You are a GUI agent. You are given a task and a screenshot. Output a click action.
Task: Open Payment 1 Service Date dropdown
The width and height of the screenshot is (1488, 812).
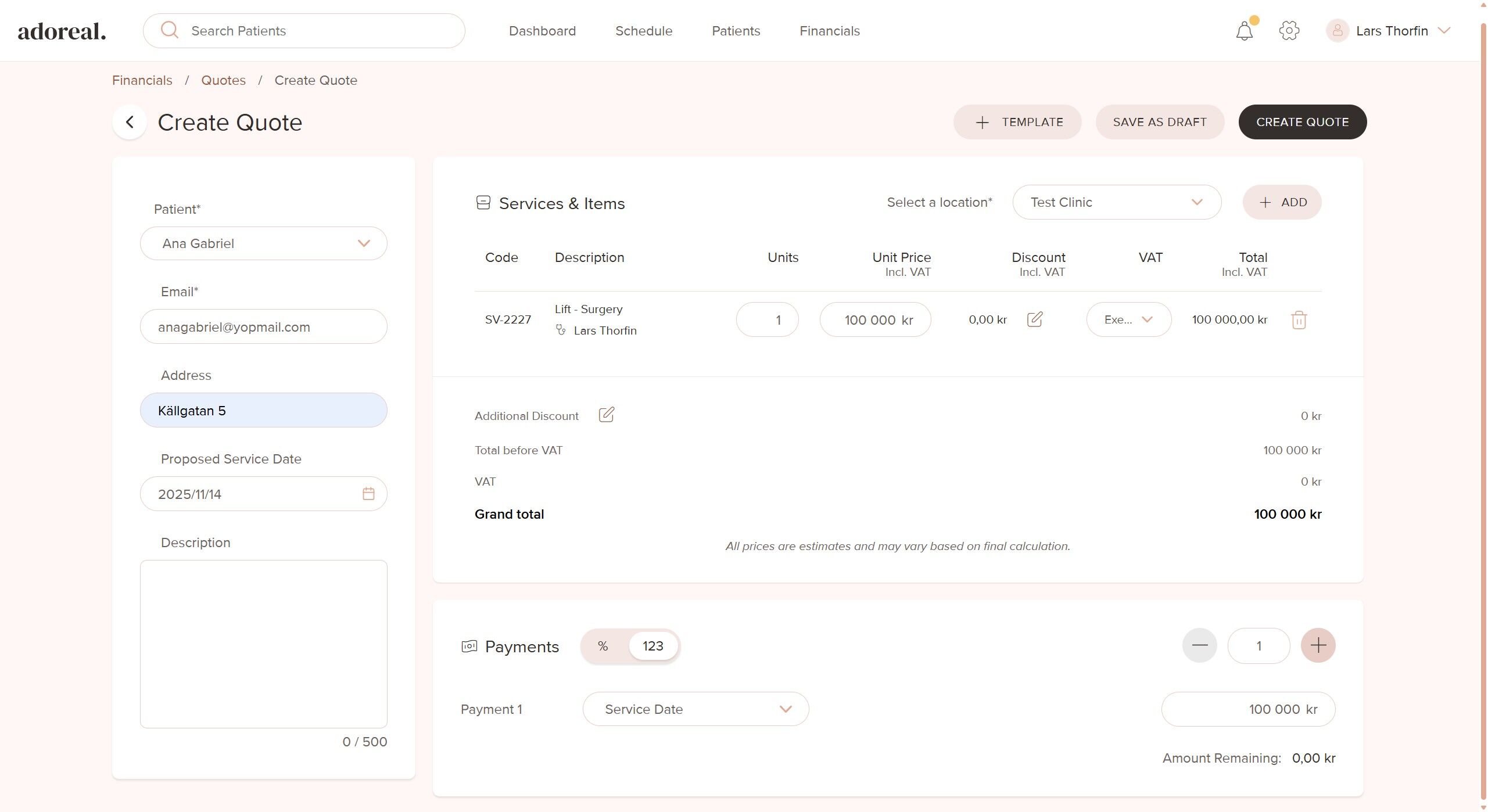click(695, 709)
